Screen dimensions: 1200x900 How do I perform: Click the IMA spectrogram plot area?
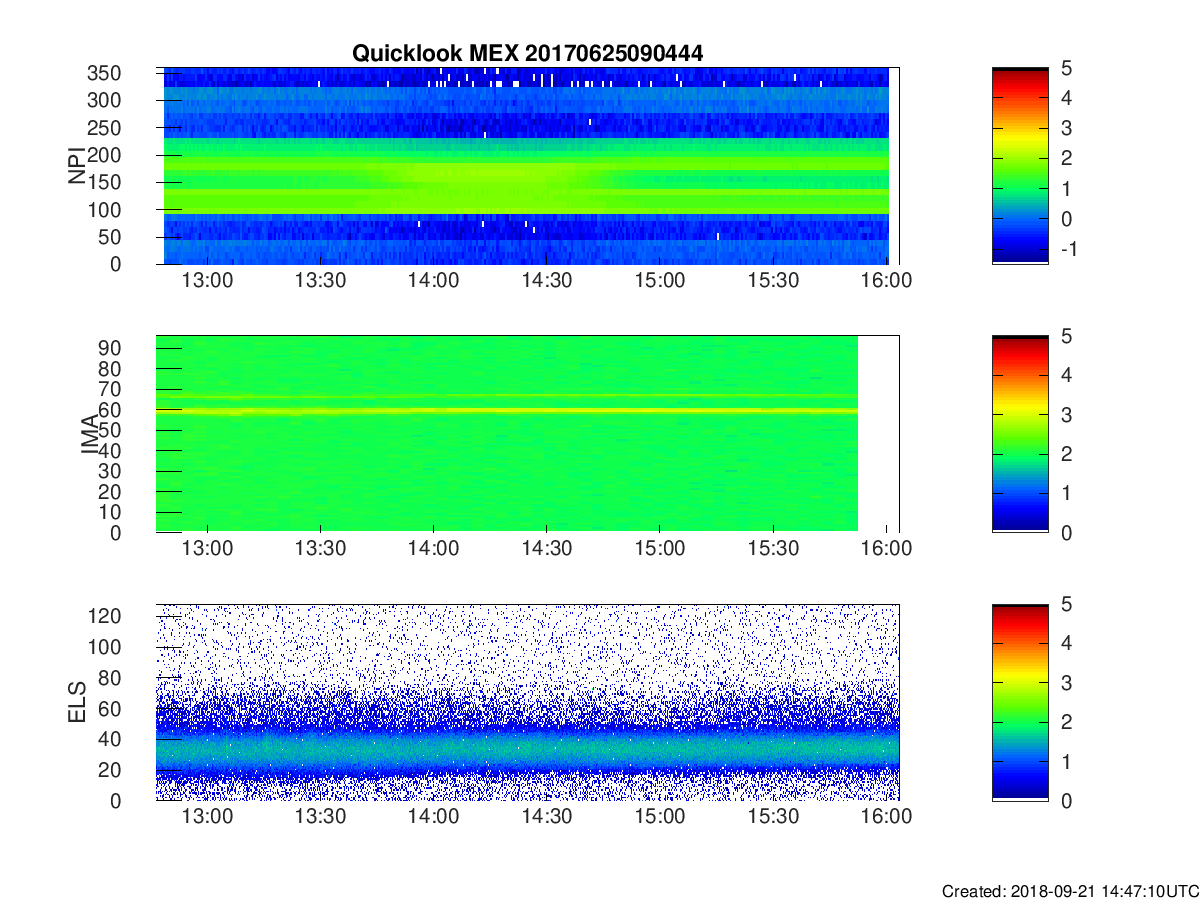pyautogui.click(x=527, y=433)
